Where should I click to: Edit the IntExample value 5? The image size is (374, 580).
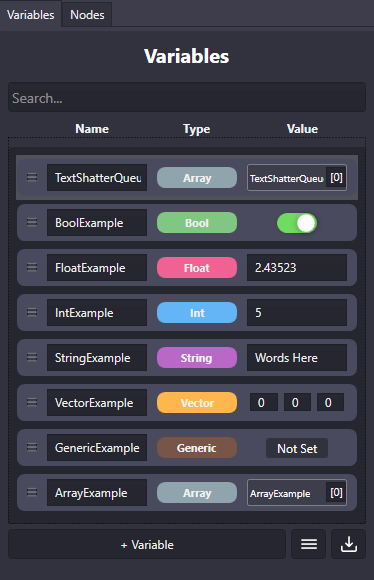coord(297,313)
